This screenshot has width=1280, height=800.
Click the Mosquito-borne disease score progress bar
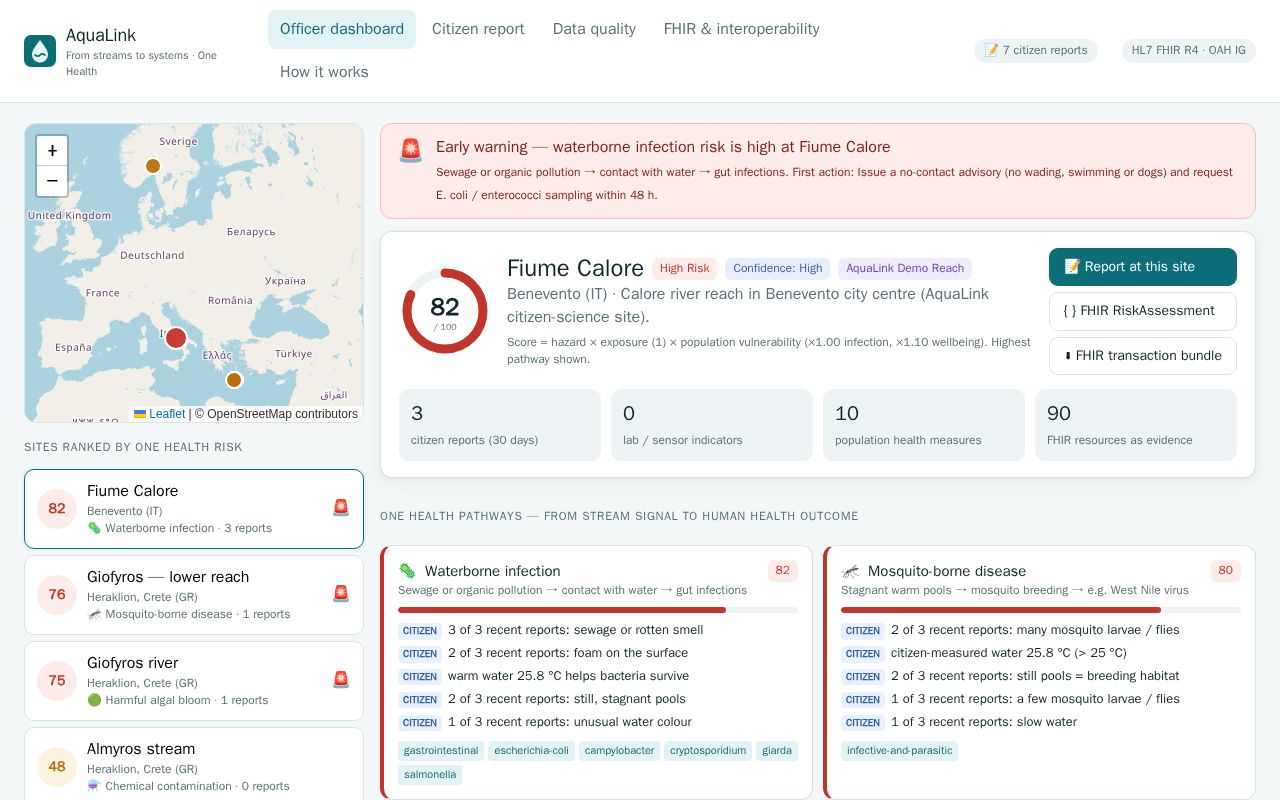(1041, 610)
